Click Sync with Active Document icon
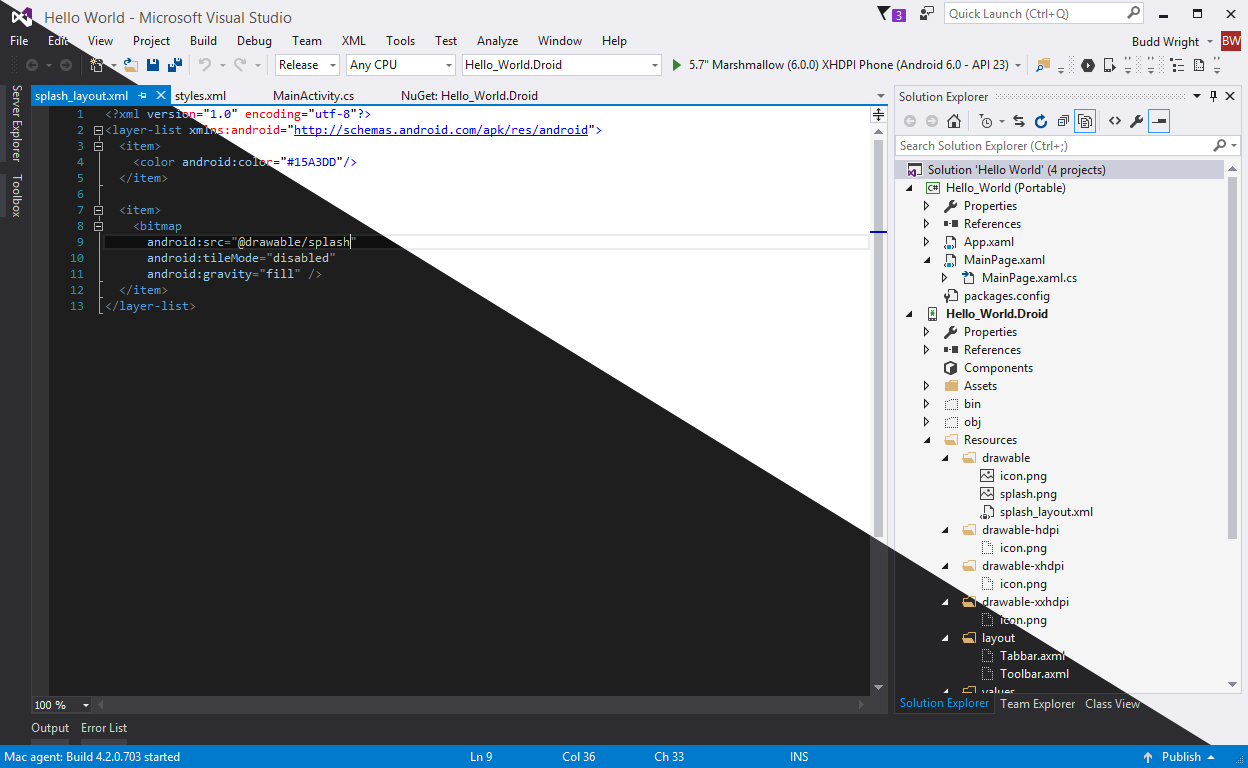 tap(1018, 121)
